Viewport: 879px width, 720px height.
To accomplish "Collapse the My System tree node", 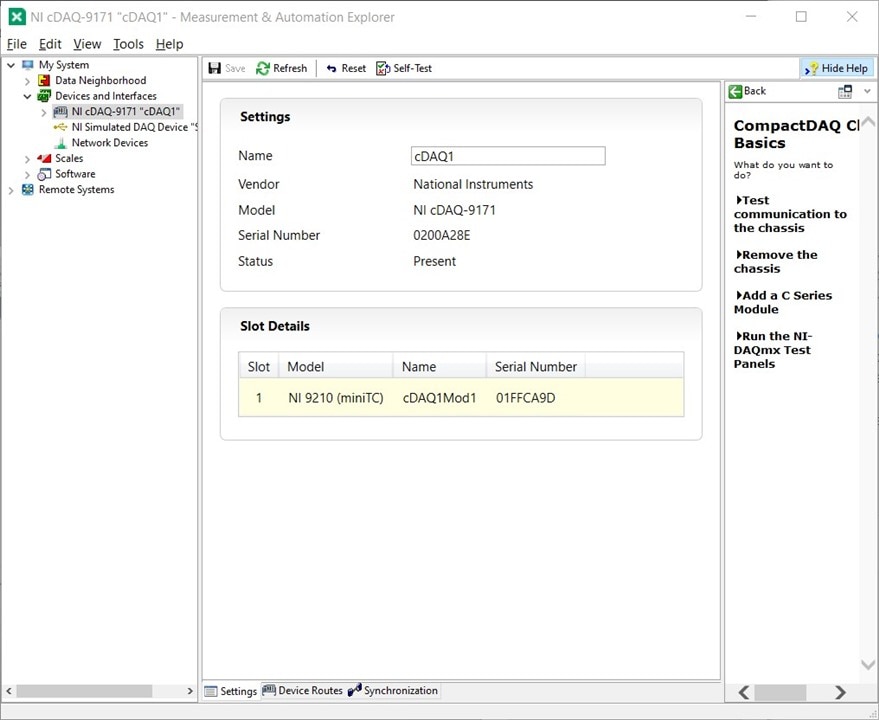I will tap(11, 65).
